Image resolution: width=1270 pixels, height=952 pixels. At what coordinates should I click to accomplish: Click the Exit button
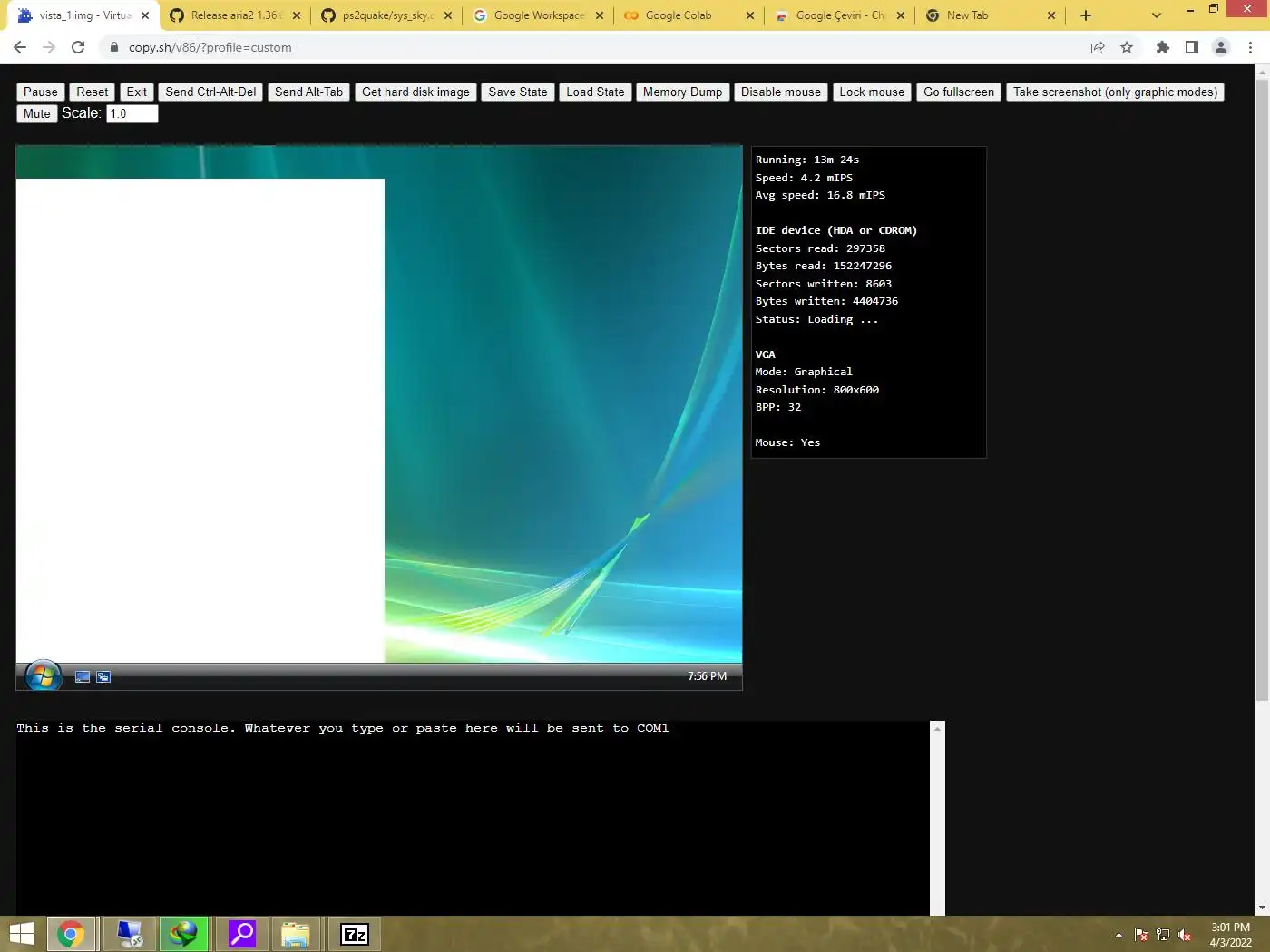[137, 92]
